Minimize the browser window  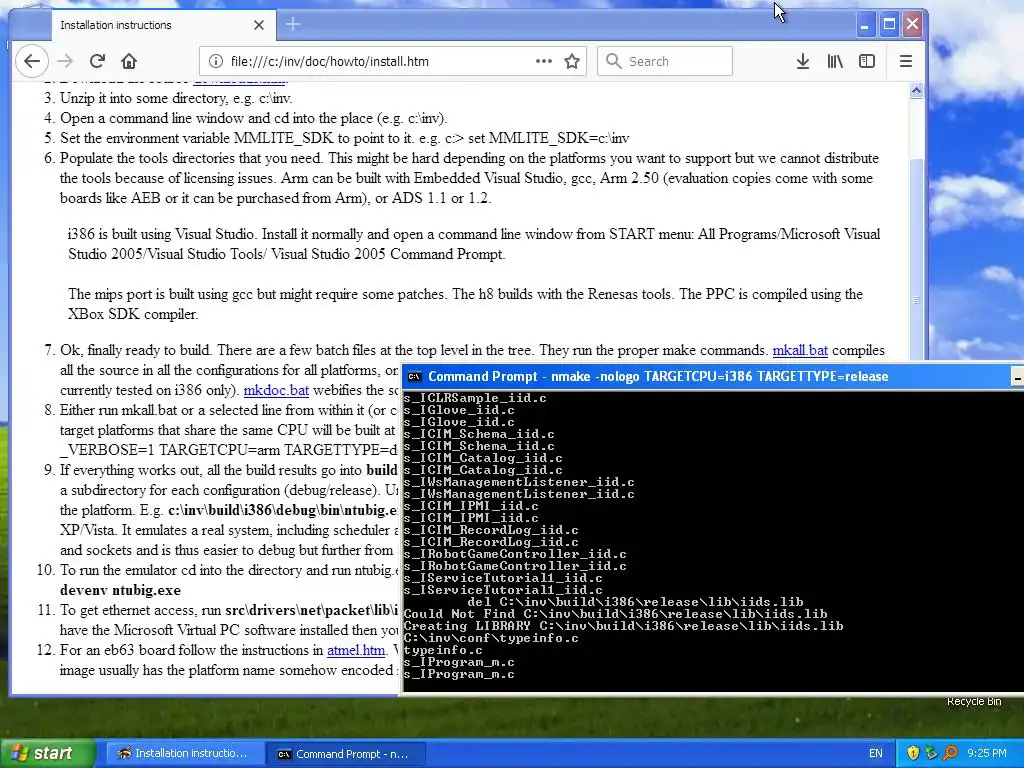click(865, 25)
